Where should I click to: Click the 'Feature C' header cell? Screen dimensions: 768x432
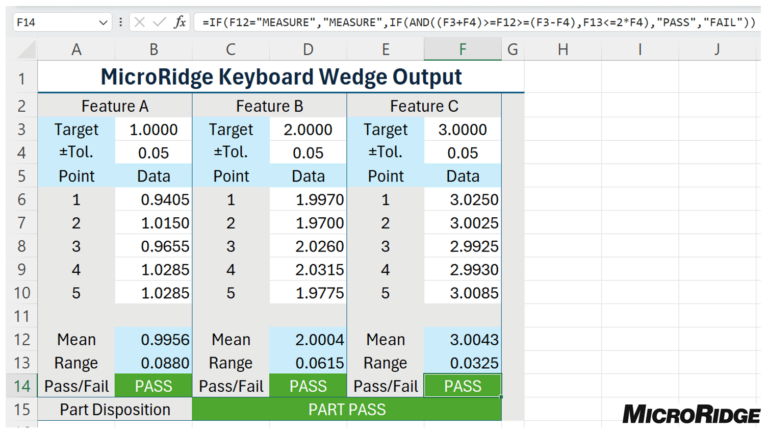click(x=424, y=106)
